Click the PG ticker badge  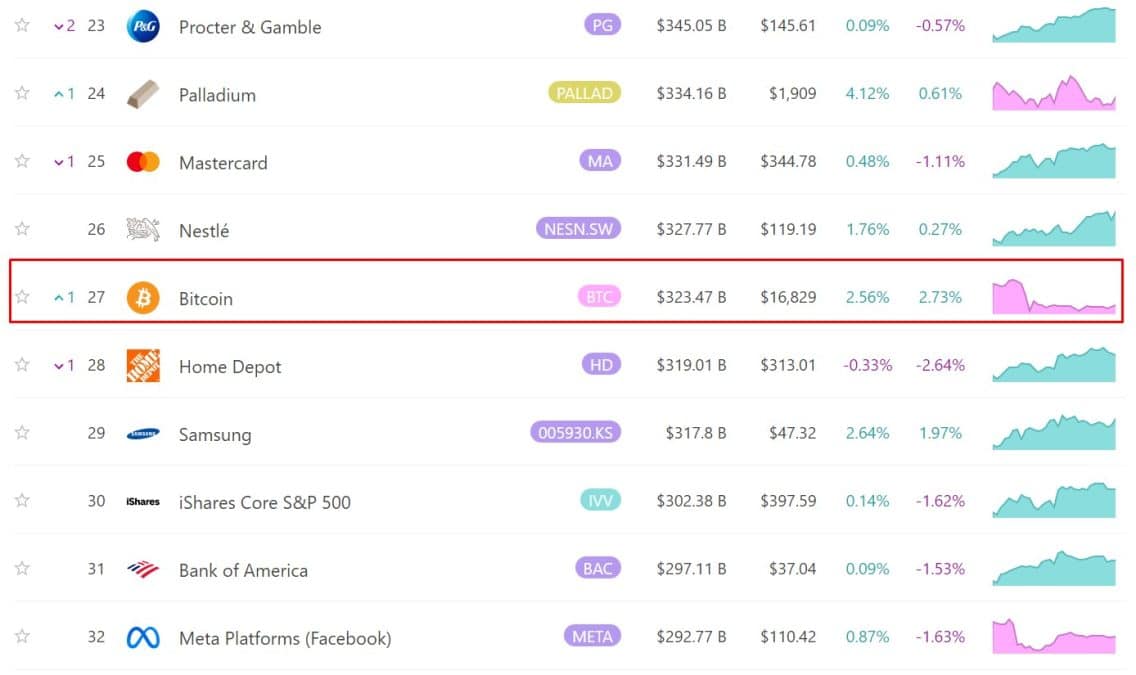pos(602,25)
